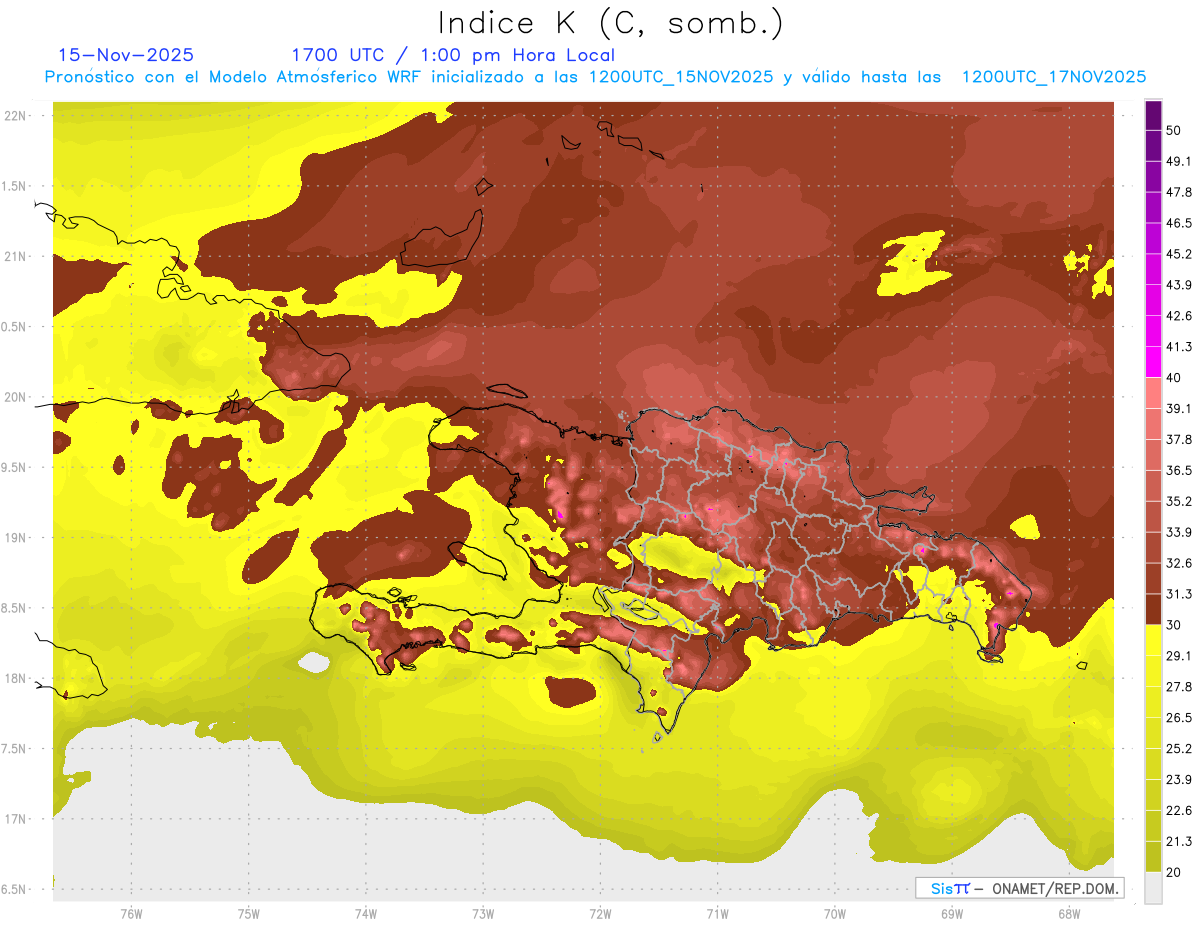Click the colorbar value "39.1"

coord(1178,409)
